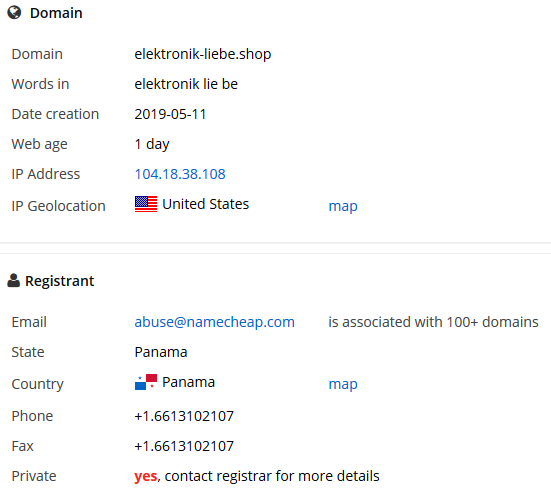The height and width of the screenshot is (497, 551).
Task: Open IP address 104.18.38.108 link
Action: point(180,174)
